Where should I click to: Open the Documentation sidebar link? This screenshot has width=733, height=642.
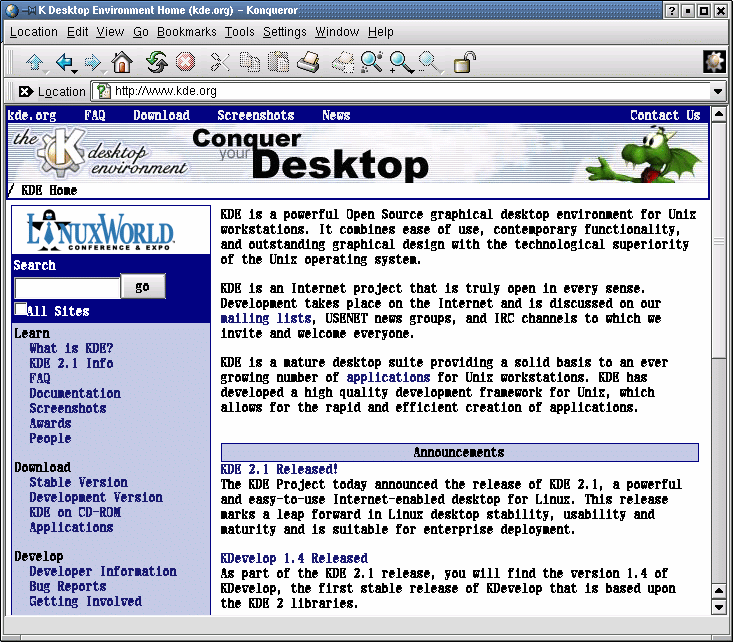click(x=75, y=393)
